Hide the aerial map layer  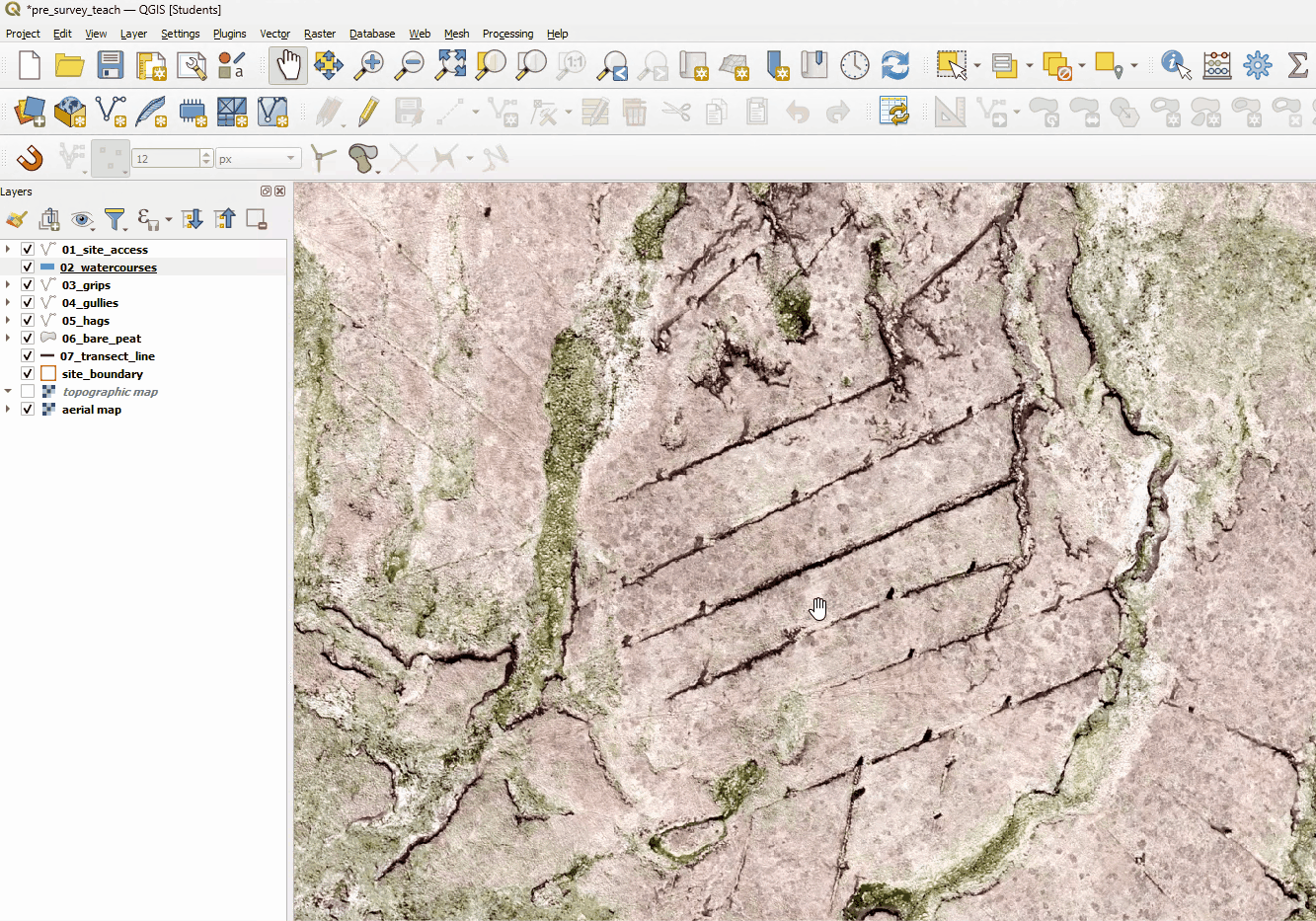[28, 410]
